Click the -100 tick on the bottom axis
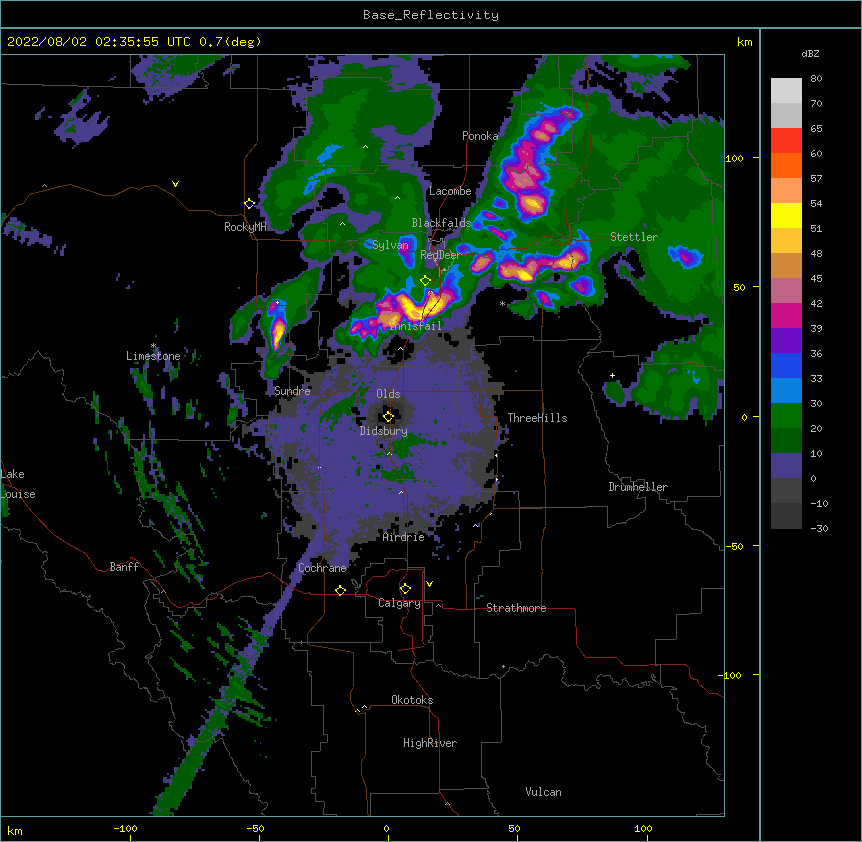The image size is (862, 842). click(125, 828)
